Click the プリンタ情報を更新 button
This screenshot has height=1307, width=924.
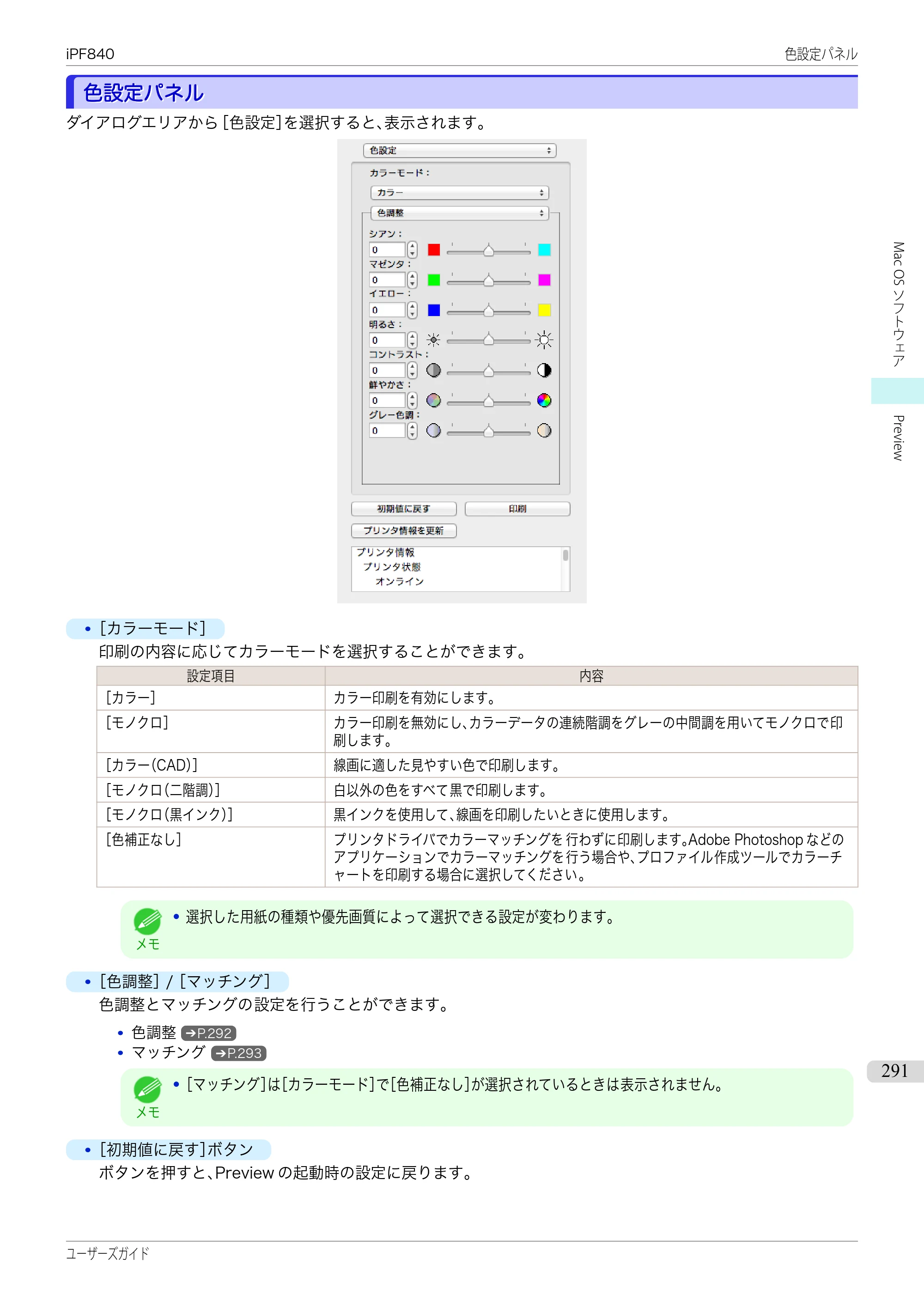(404, 531)
